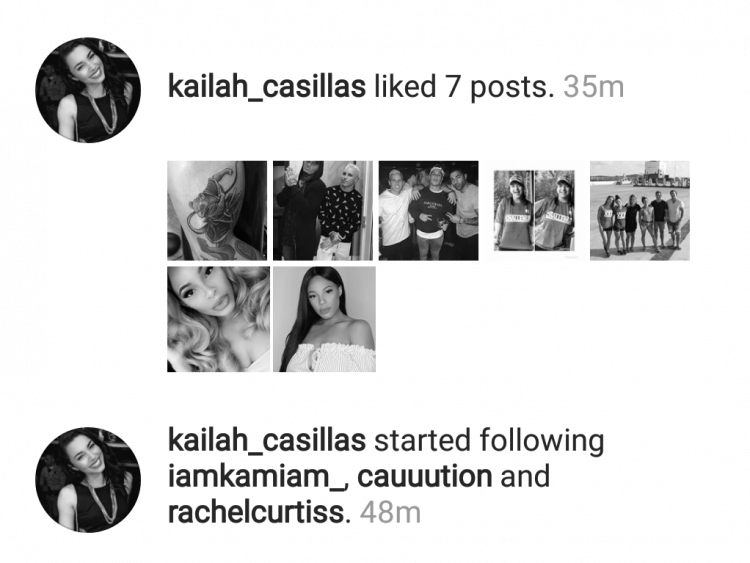Click kailah_casillas username in started following entry
The width and height of the screenshot is (750, 563).
pyautogui.click(x=267, y=441)
